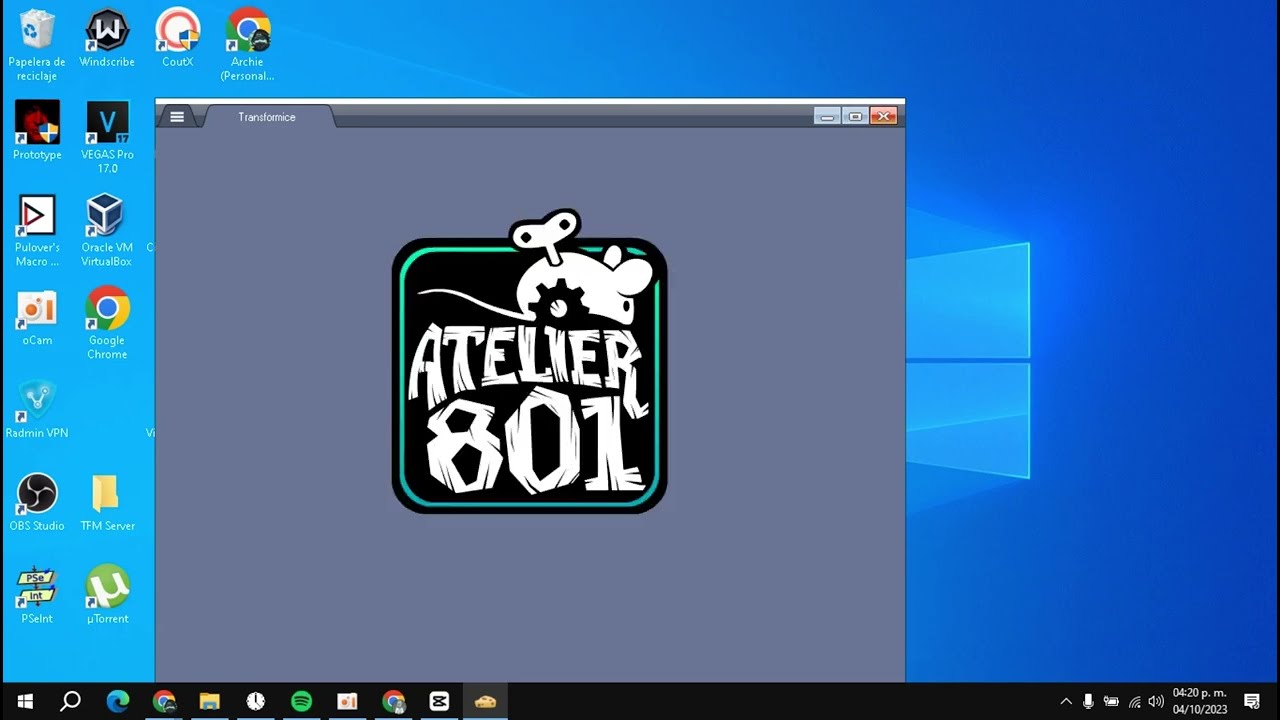Select the oCam desktop shortcut

point(37,317)
